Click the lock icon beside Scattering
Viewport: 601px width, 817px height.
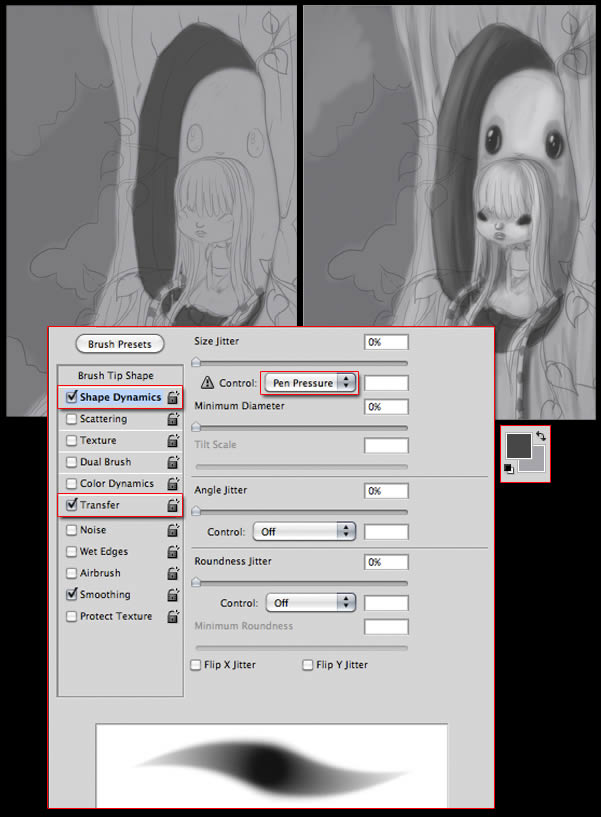click(x=173, y=419)
